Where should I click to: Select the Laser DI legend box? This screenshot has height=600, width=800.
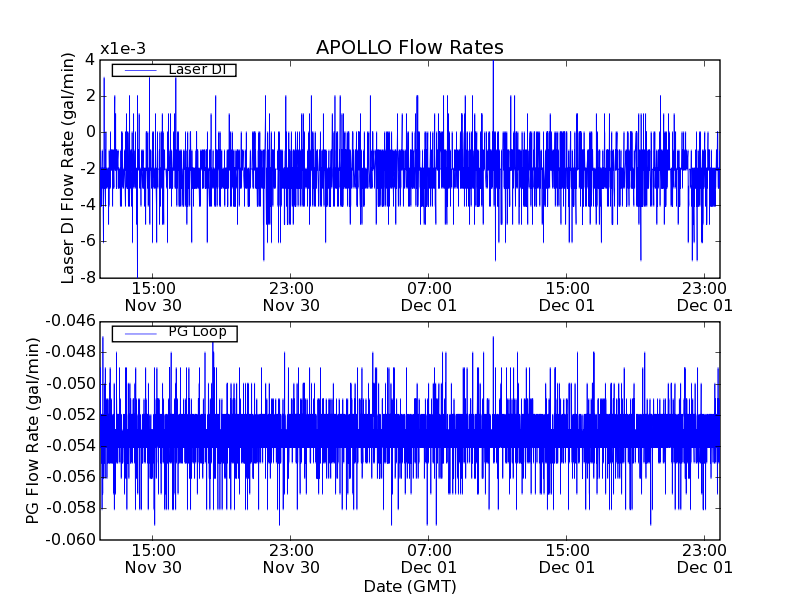173,70
